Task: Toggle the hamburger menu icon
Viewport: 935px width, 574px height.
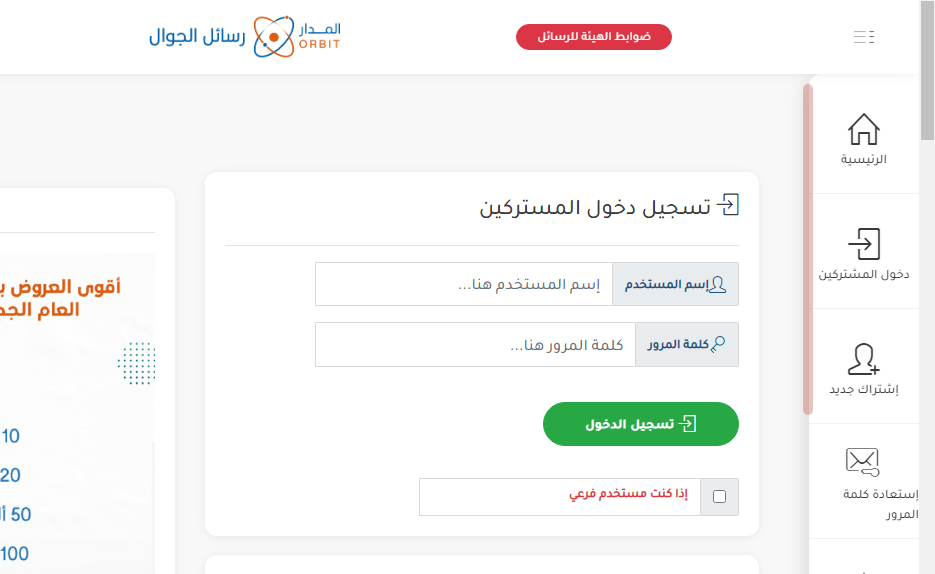Action: coord(864,37)
